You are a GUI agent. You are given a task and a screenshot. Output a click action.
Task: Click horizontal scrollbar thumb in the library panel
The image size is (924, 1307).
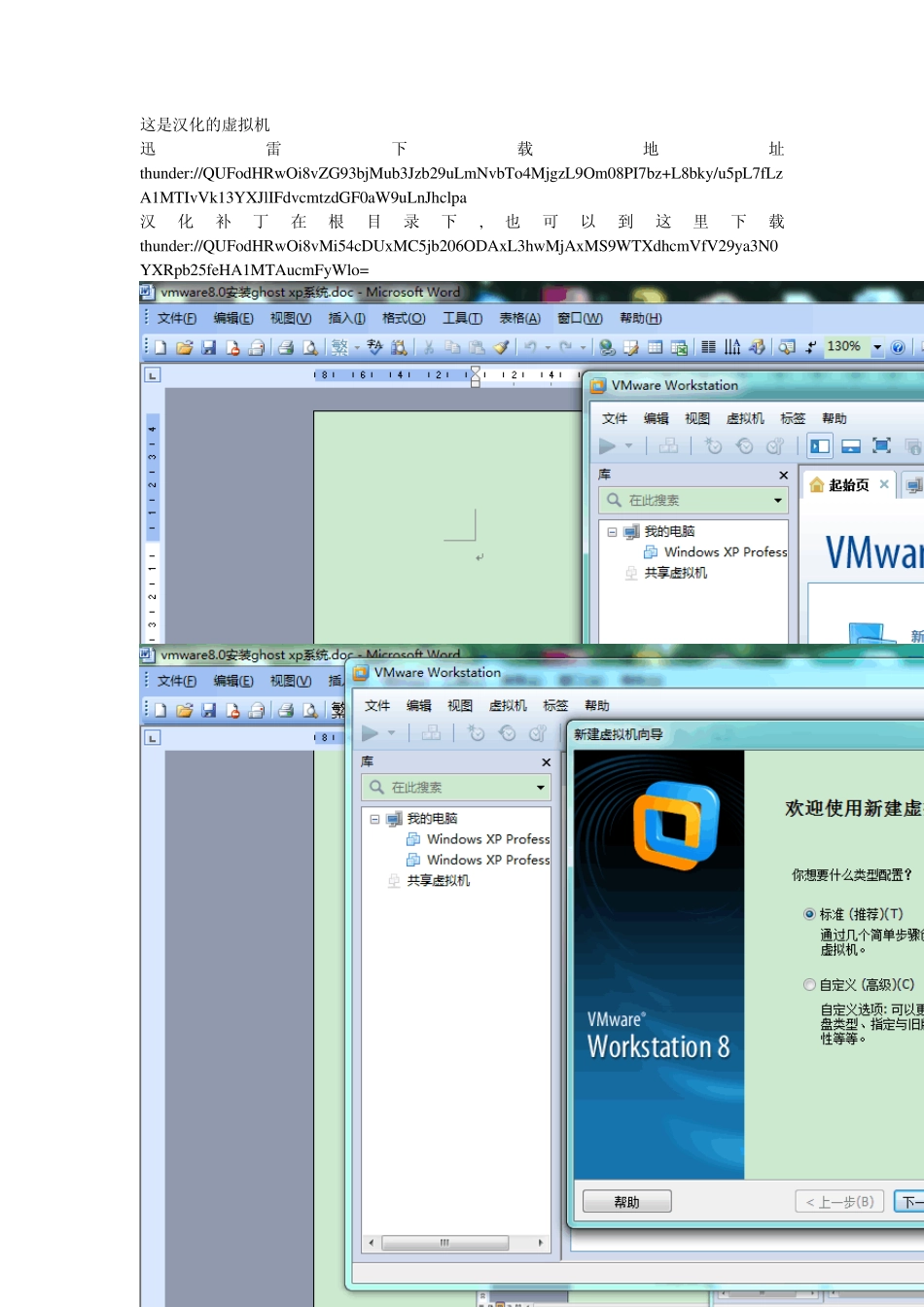(444, 1243)
